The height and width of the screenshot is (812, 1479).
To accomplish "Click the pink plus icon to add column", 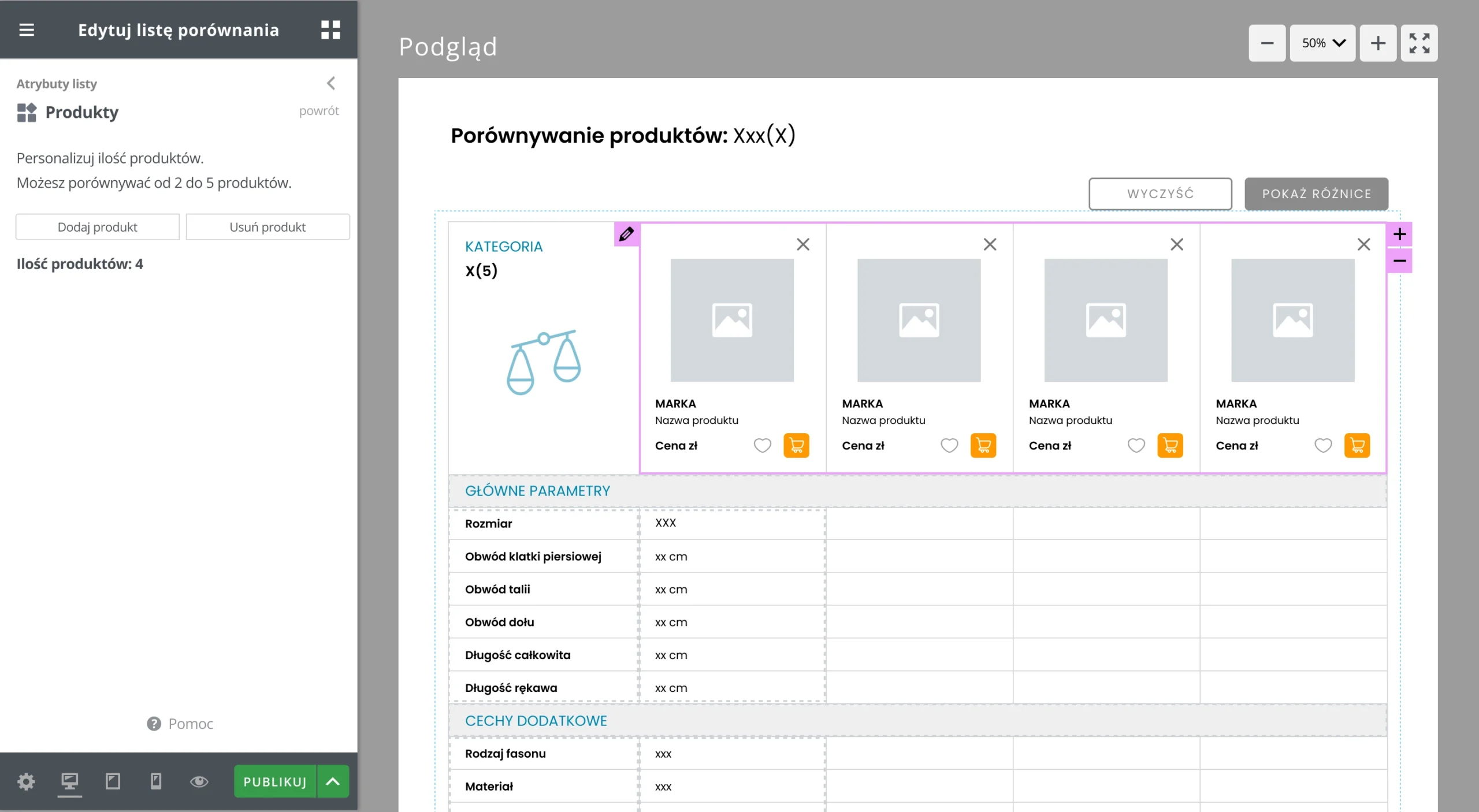I will (x=1399, y=234).
